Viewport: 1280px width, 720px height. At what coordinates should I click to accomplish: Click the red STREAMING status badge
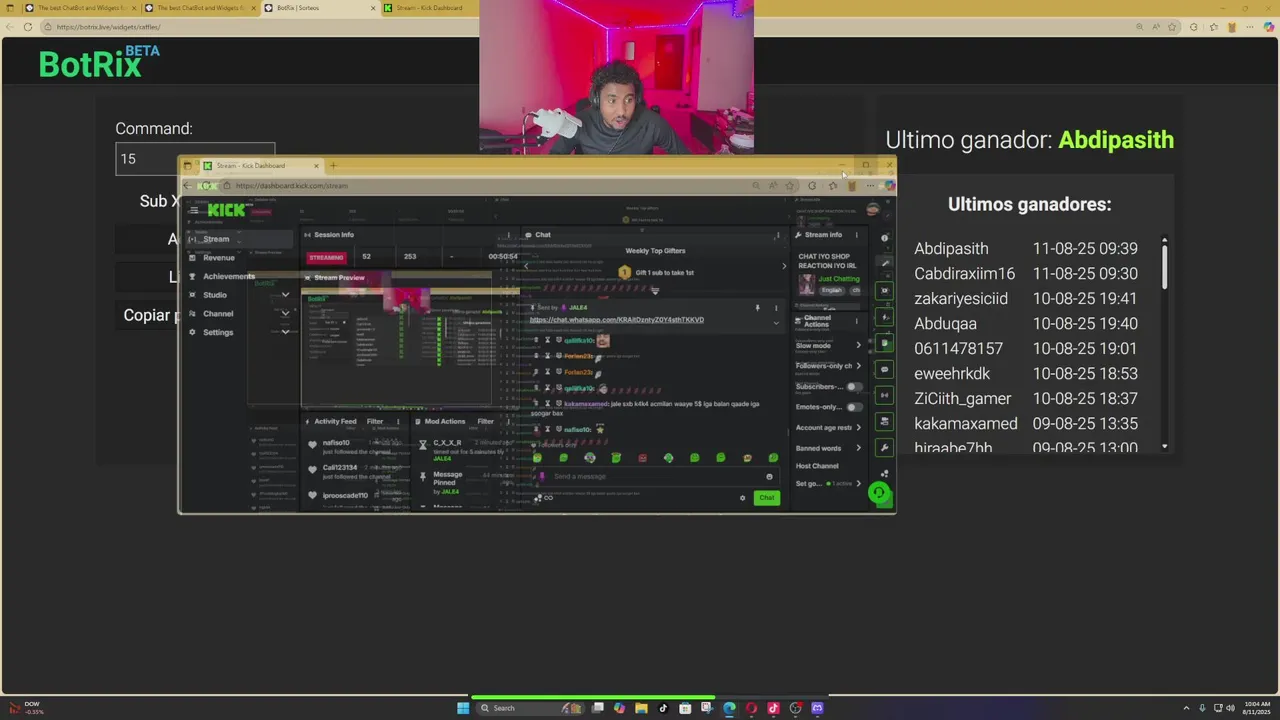point(326,257)
